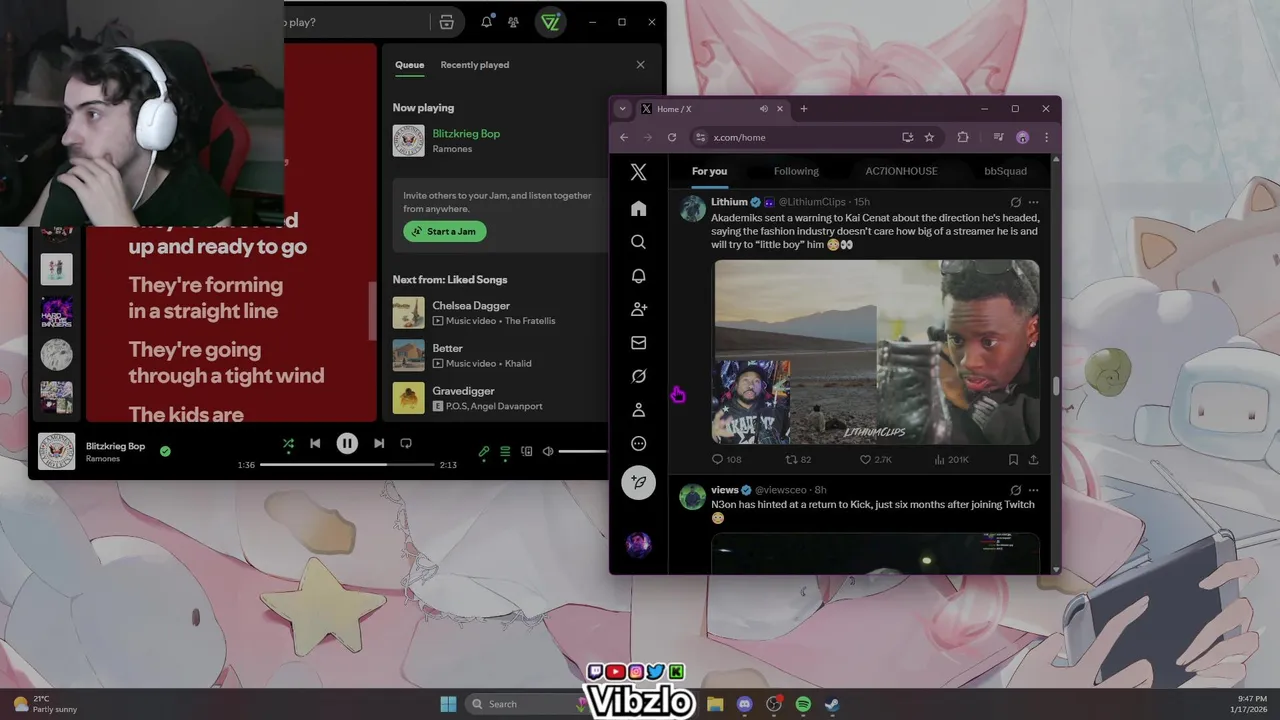The height and width of the screenshot is (720, 1280).
Task: Open Connect to a device icon
Action: [527, 452]
